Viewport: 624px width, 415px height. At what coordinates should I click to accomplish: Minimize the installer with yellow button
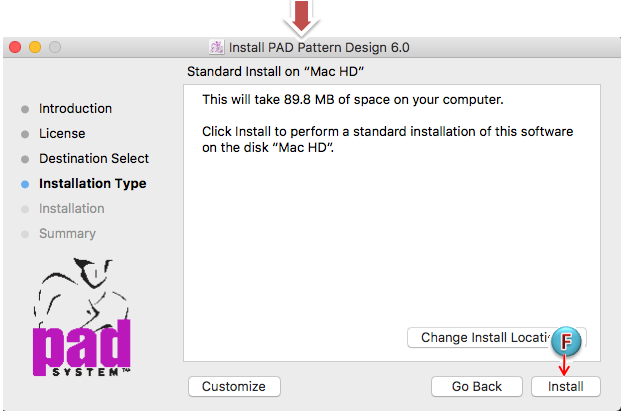pyautogui.click(x=35, y=47)
